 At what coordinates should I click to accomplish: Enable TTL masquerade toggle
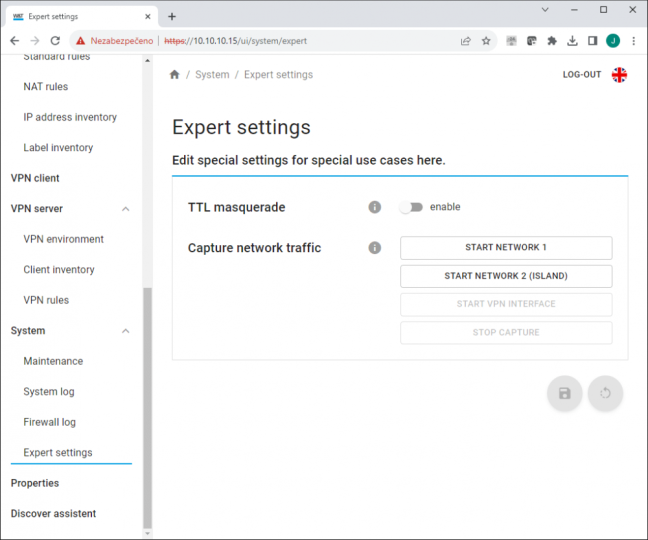coord(411,207)
